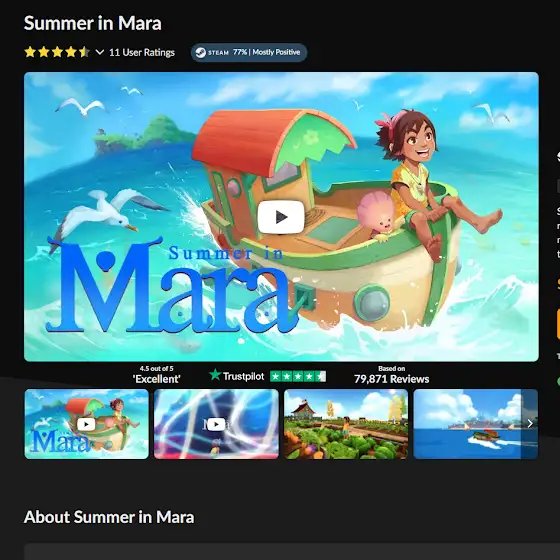Viewport: 560px width, 560px height.
Task: Advance the thumbnail carousel with right arrow
Action: click(x=530, y=424)
